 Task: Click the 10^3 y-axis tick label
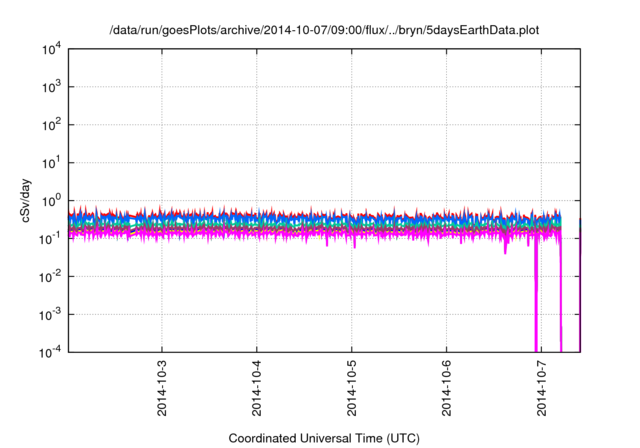click(x=51, y=87)
